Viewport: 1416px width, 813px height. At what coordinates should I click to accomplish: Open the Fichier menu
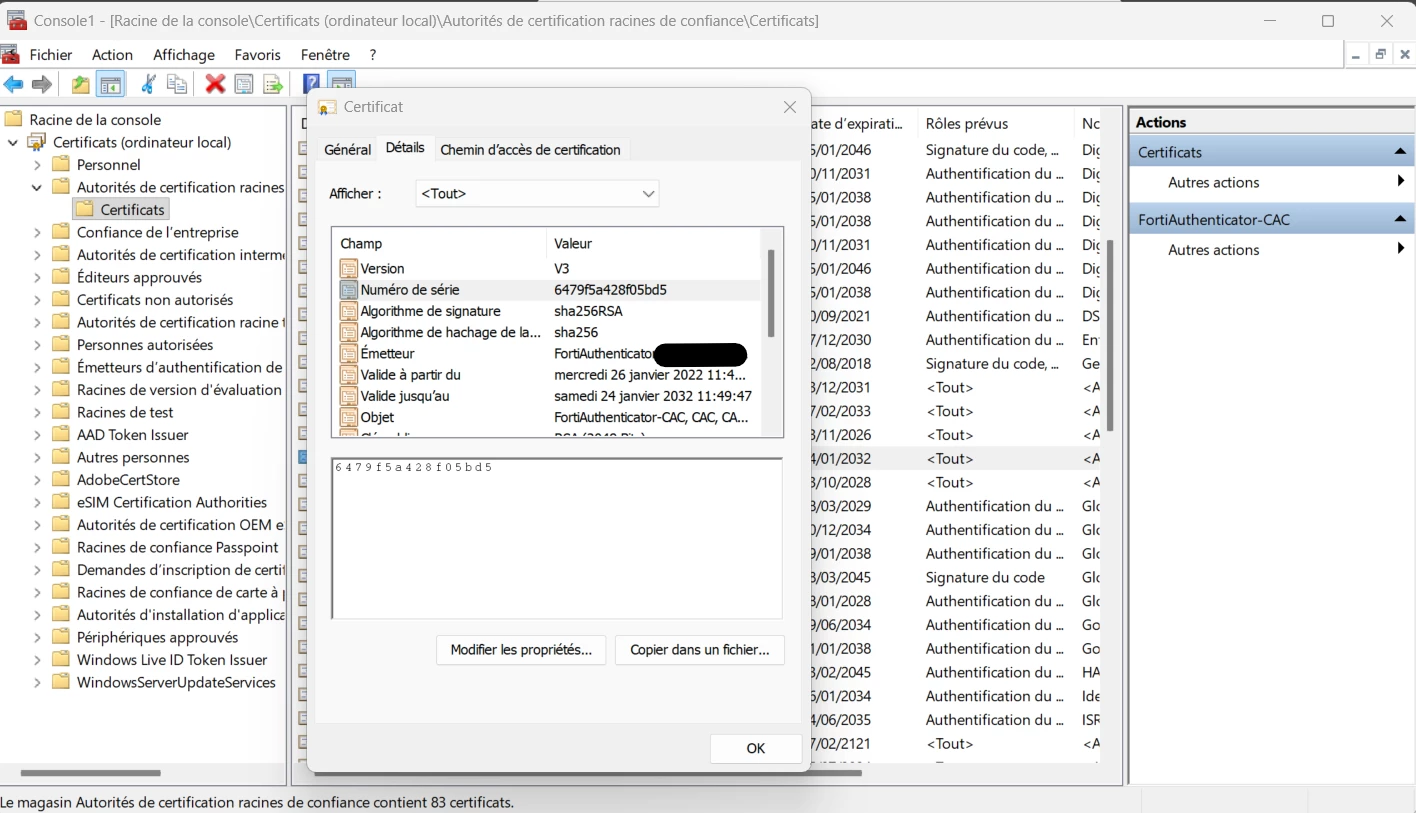[x=51, y=55]
